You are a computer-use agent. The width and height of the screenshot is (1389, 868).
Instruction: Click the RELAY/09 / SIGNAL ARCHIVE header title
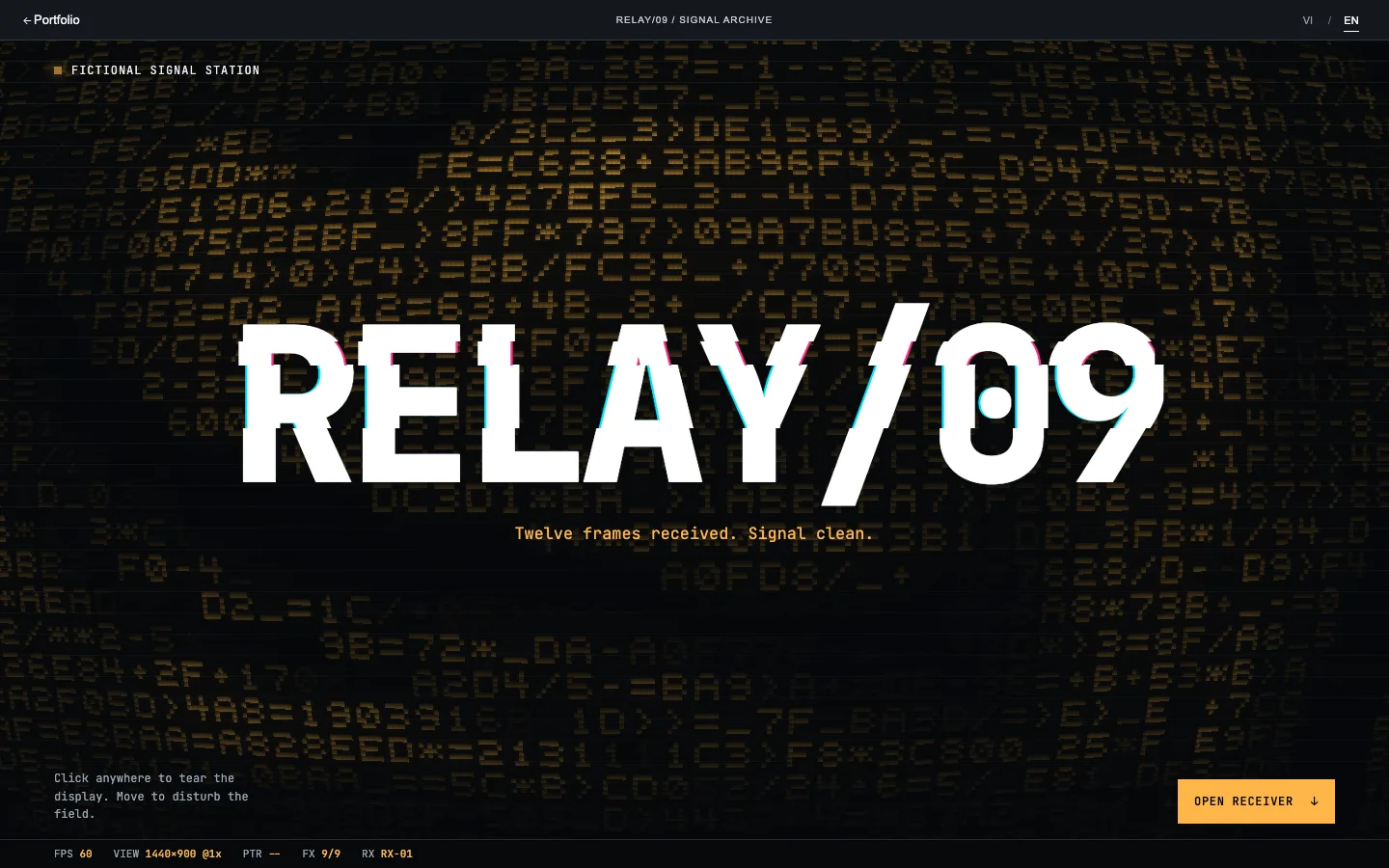[x=694, y=19]
